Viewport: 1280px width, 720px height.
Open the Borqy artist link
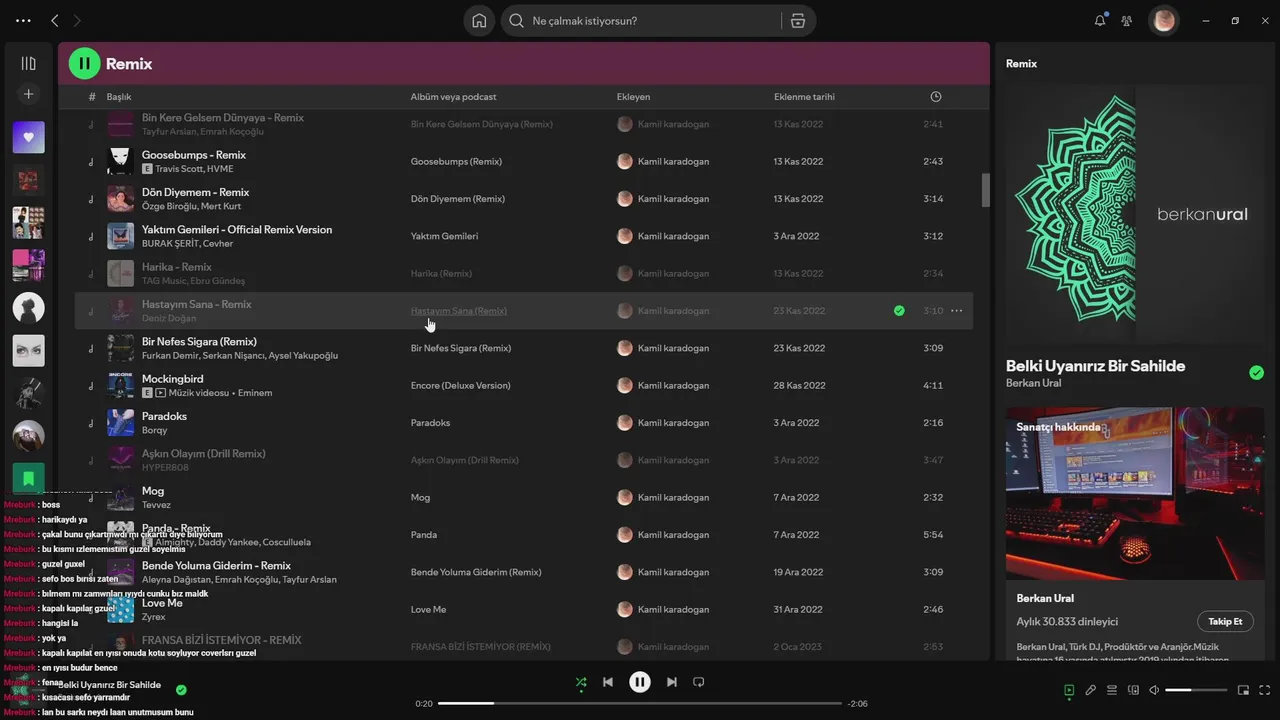point(155,430)
